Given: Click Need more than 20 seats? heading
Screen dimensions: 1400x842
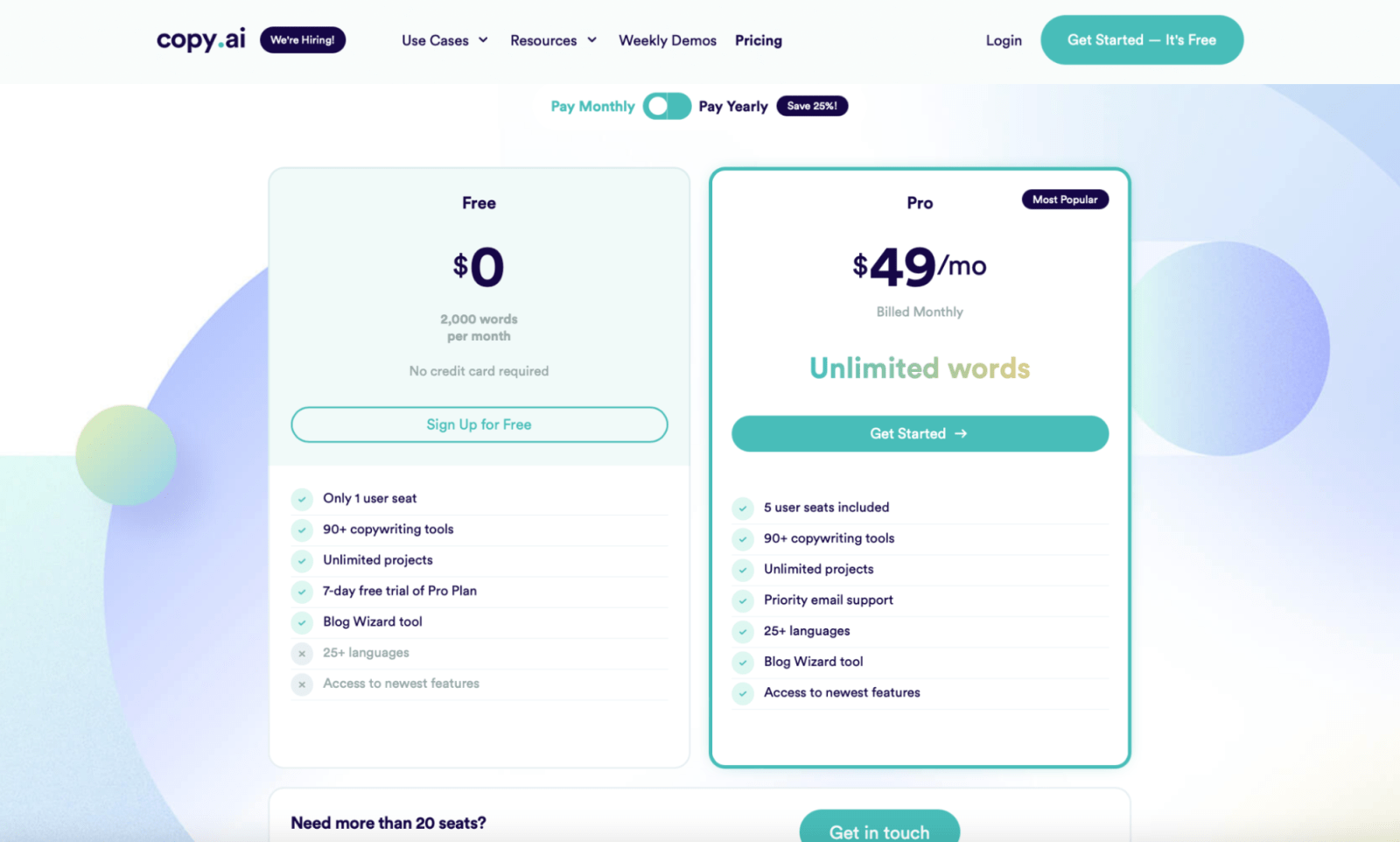Looking at the screenshot, I should point(388,823).
